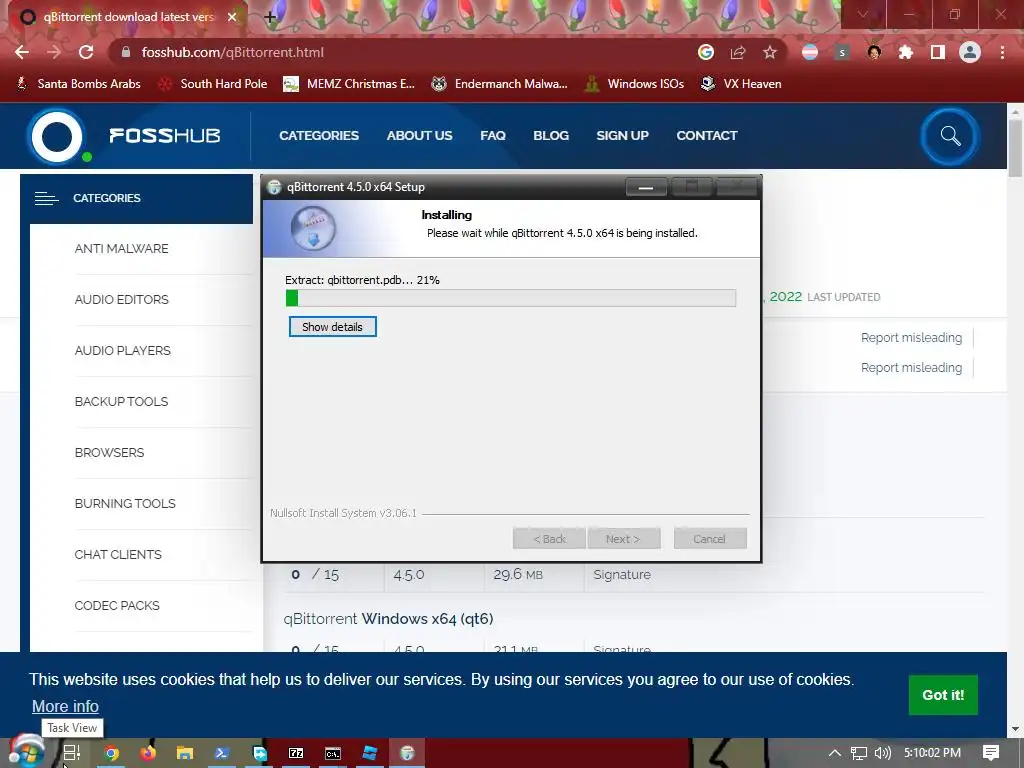Viewport: 1024px width, 768px height.
Task: Click the FossHub search magnifier icon
Action: tap(950, 136)
